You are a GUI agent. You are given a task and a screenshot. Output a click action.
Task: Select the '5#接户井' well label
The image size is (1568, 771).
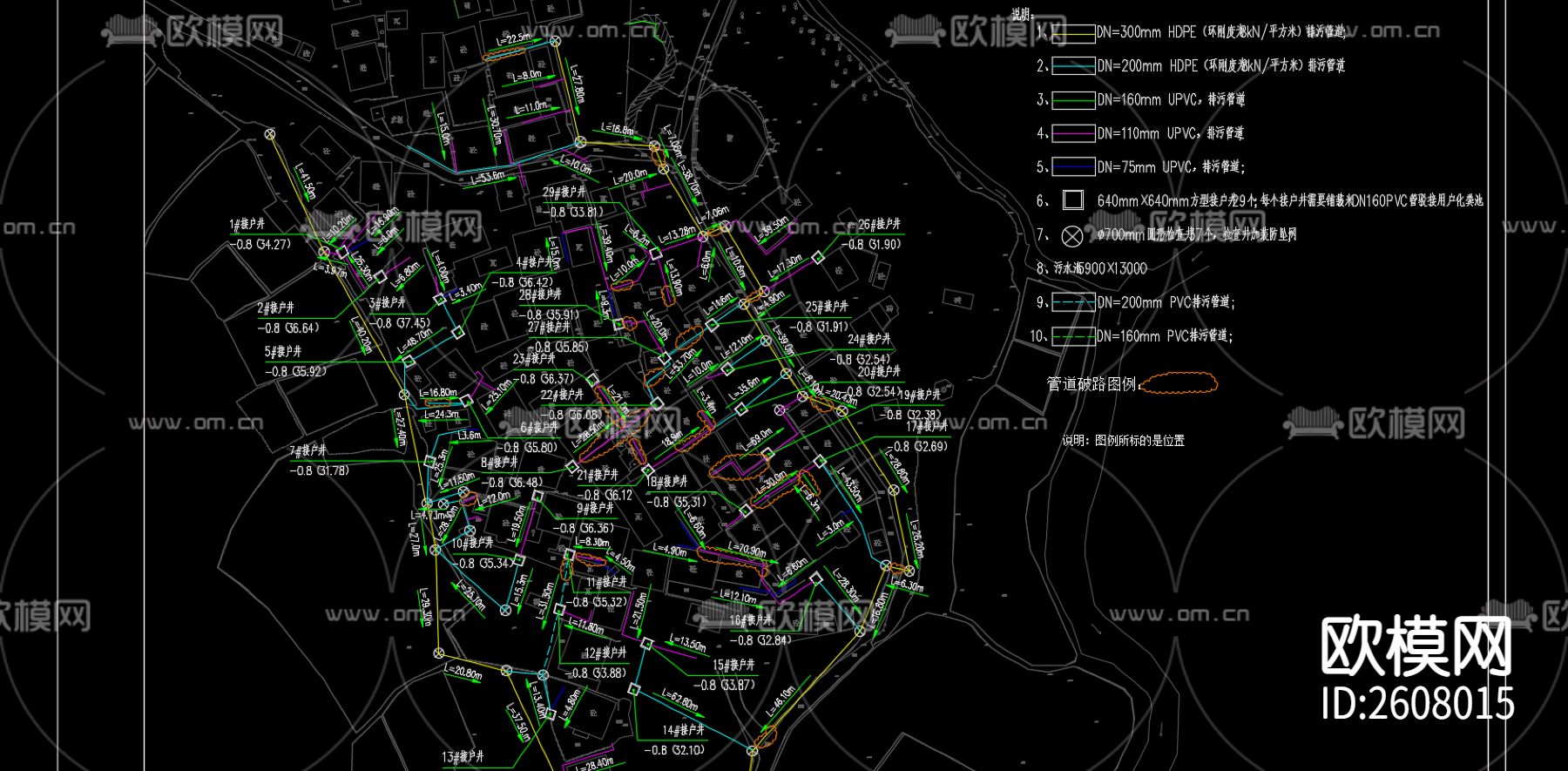pyautogui.click(x=283, y=352)
